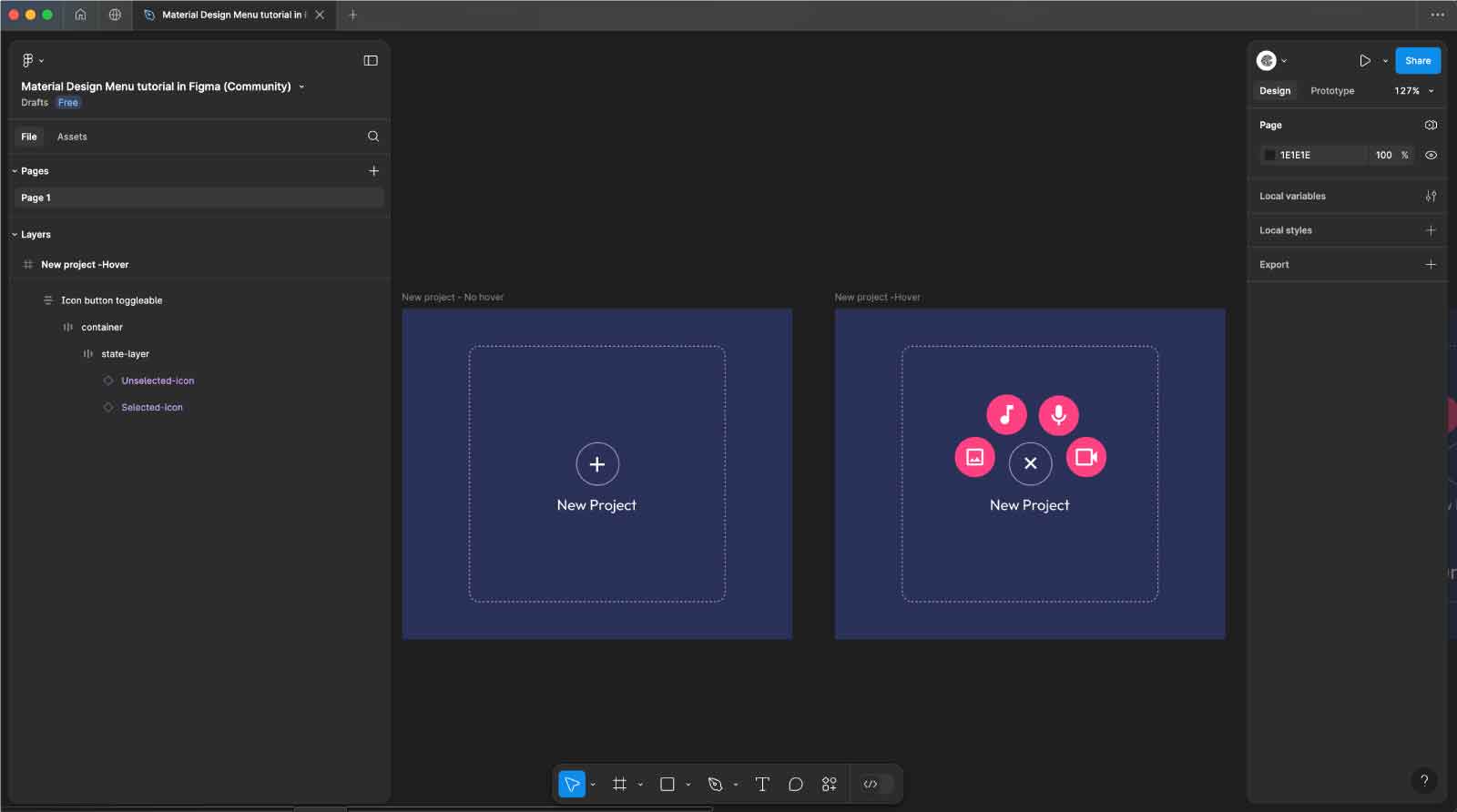1457x812 pixels.
Task: Toggle page background color visibility eye
Action: 1431,155
